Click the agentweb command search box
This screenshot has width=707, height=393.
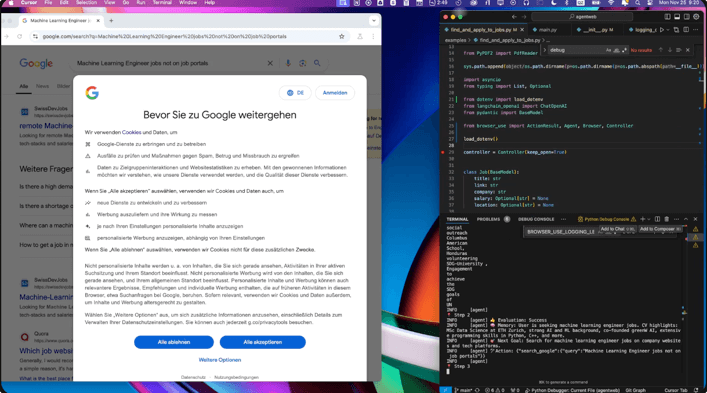(582, 17)
